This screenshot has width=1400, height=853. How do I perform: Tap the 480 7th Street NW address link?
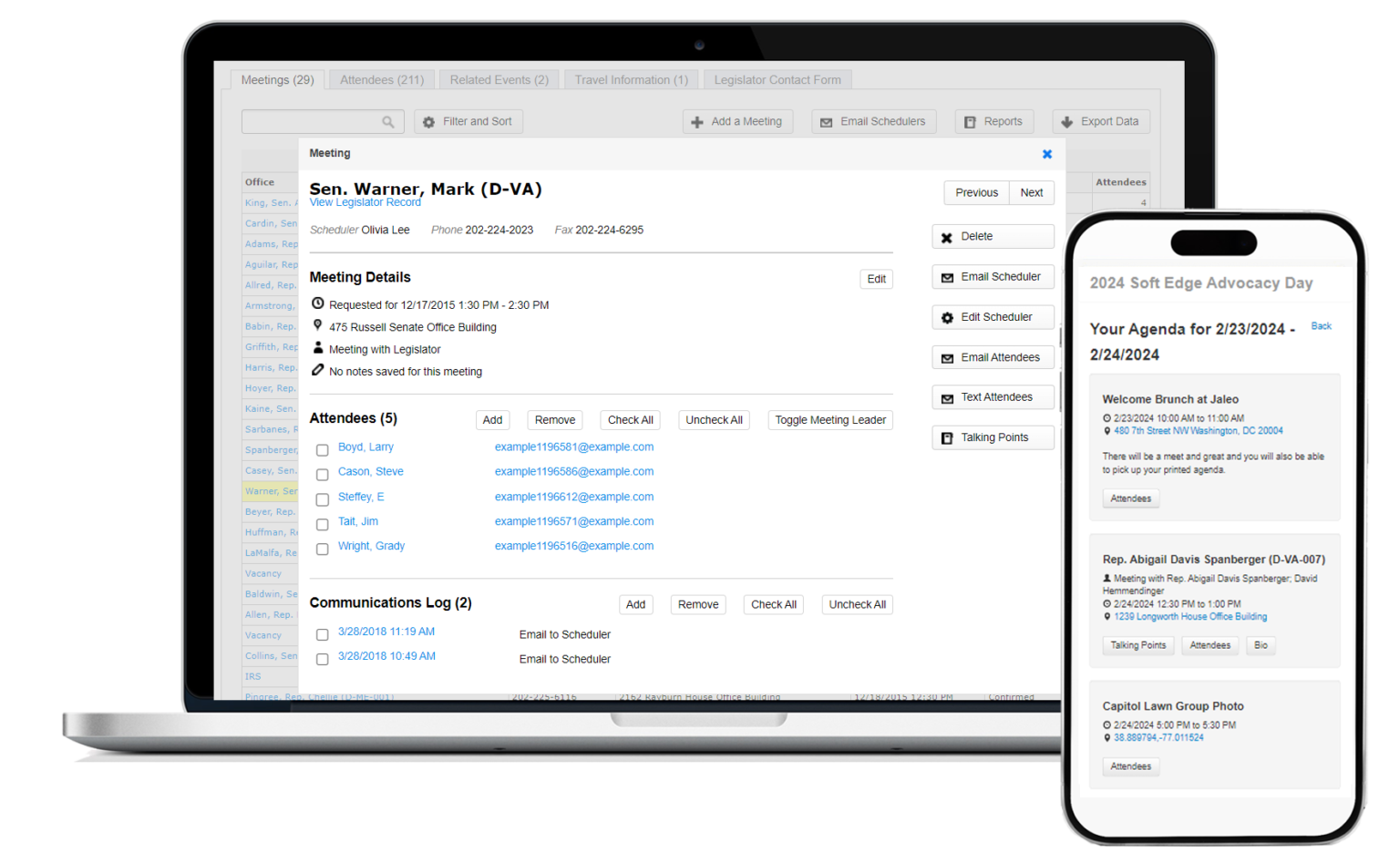point(1198,431)
